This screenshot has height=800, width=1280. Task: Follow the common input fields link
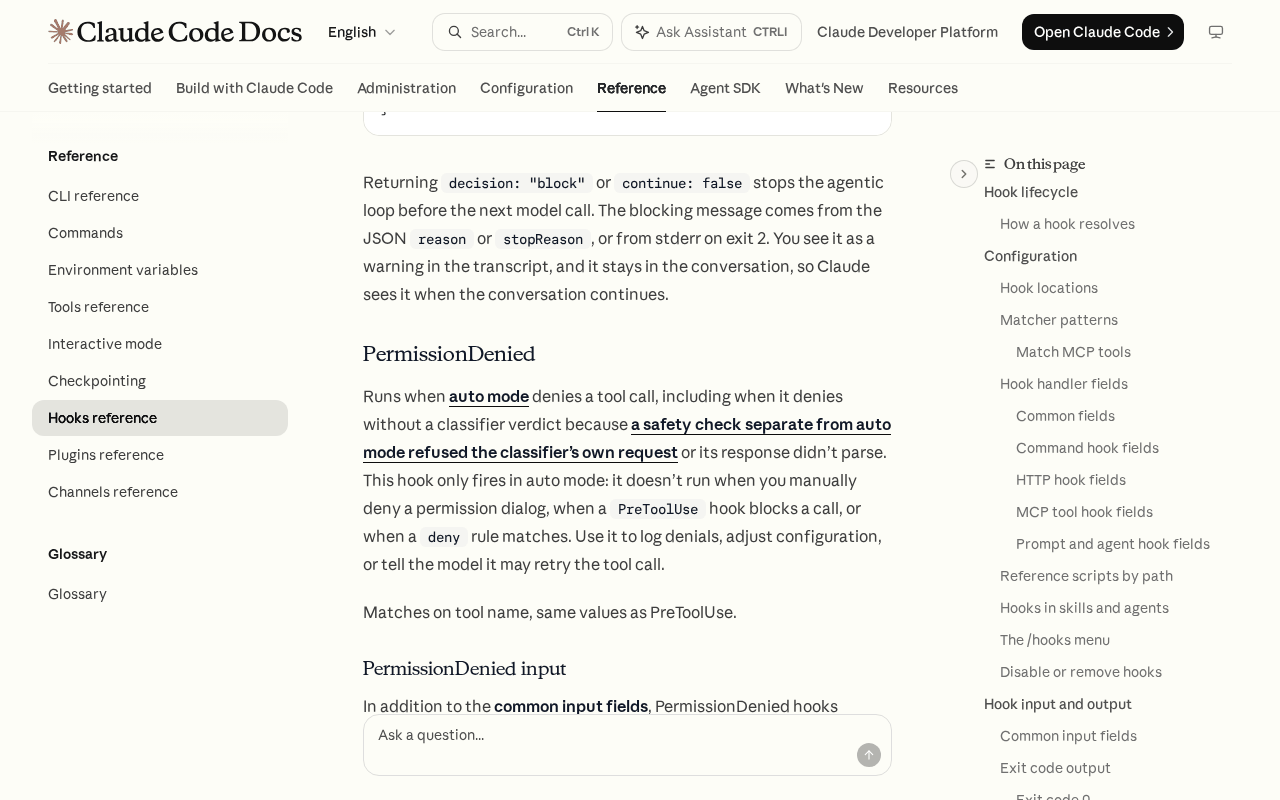pyautogui.click(x=571, y=706)
